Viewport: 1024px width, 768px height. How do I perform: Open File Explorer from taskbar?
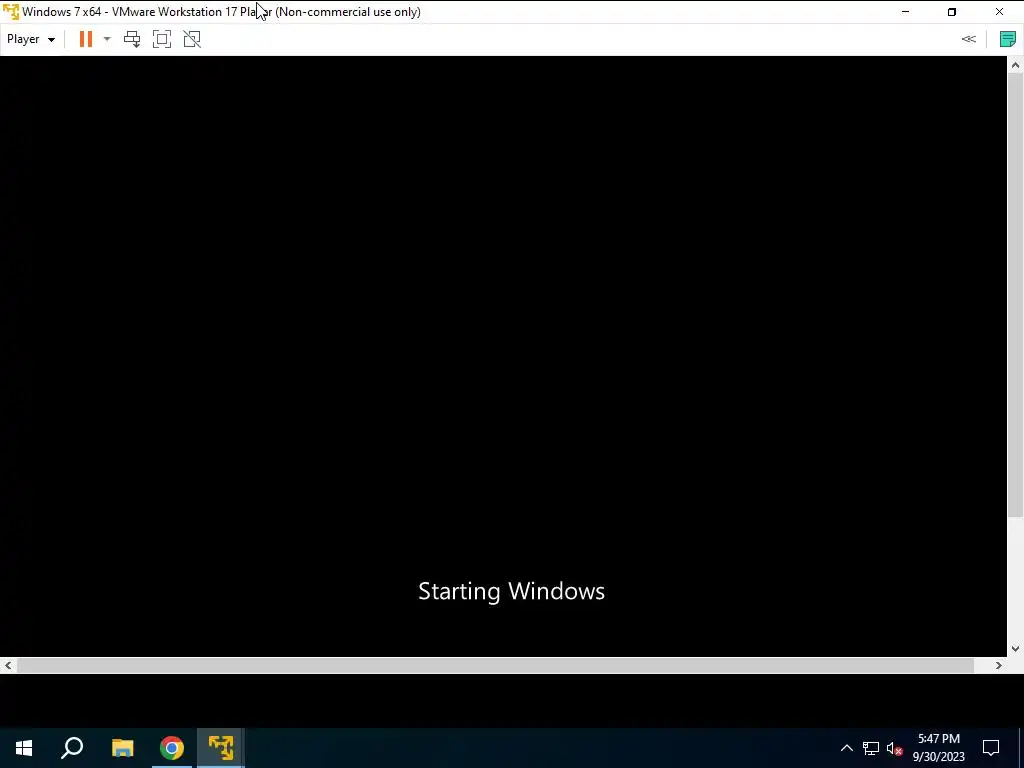tap(122, 748)
